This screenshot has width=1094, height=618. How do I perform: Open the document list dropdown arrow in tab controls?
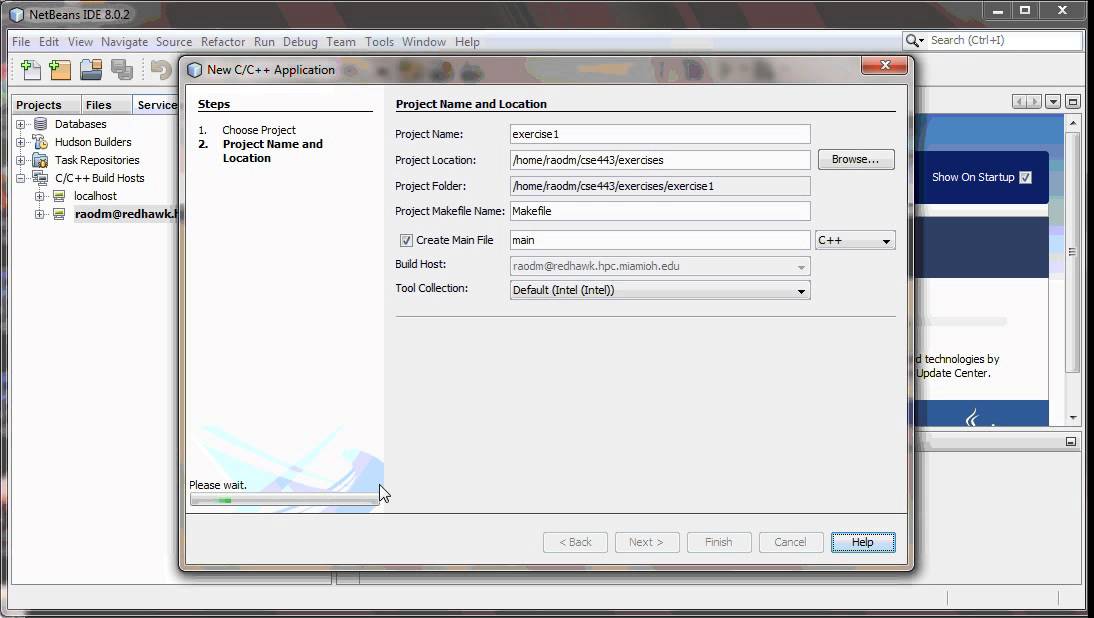(1053, 102)
